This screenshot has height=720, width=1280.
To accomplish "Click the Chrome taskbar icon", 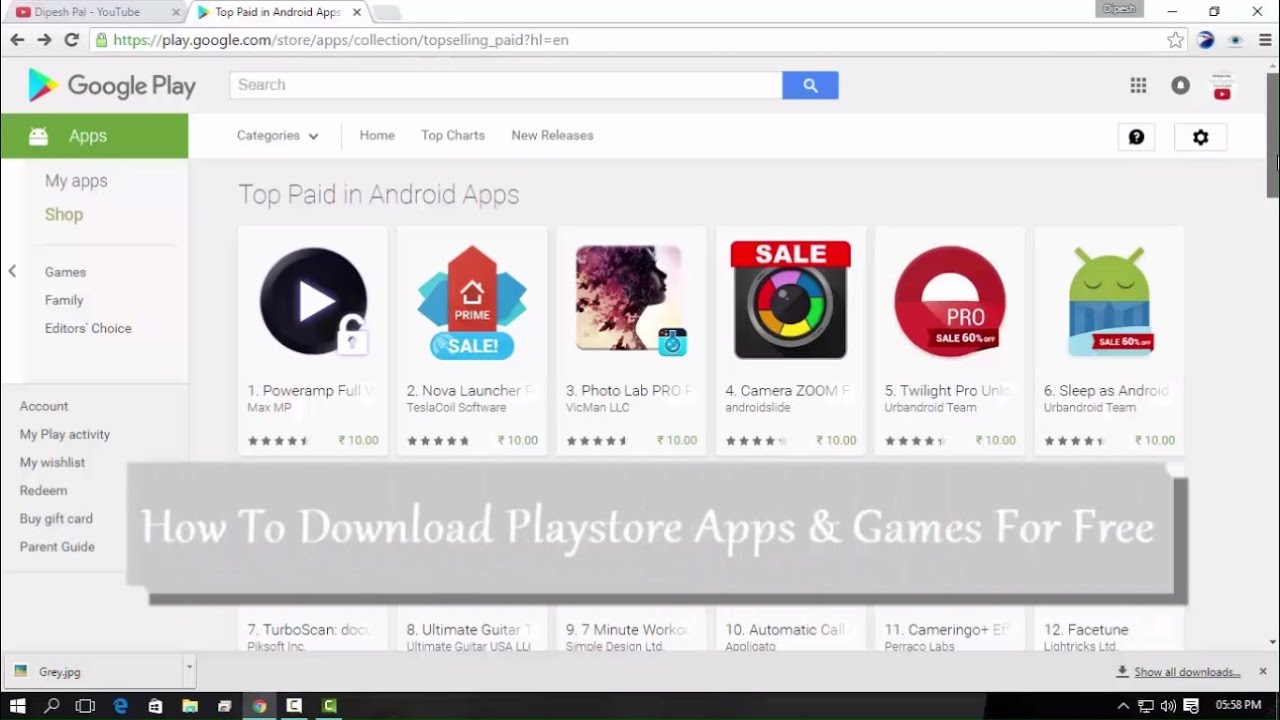I will 259,706.
